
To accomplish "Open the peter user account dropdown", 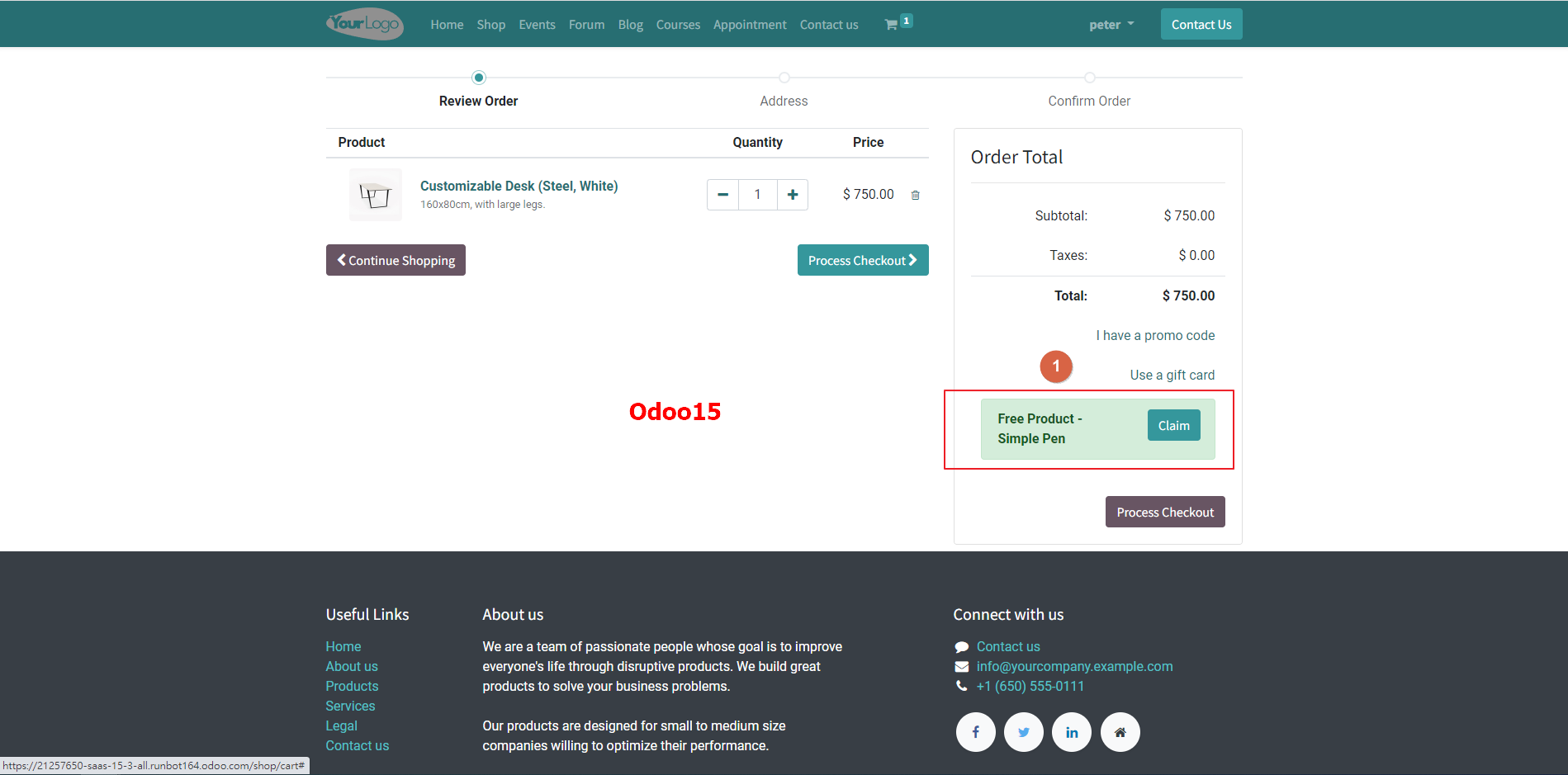I will tap(1111, 24).
